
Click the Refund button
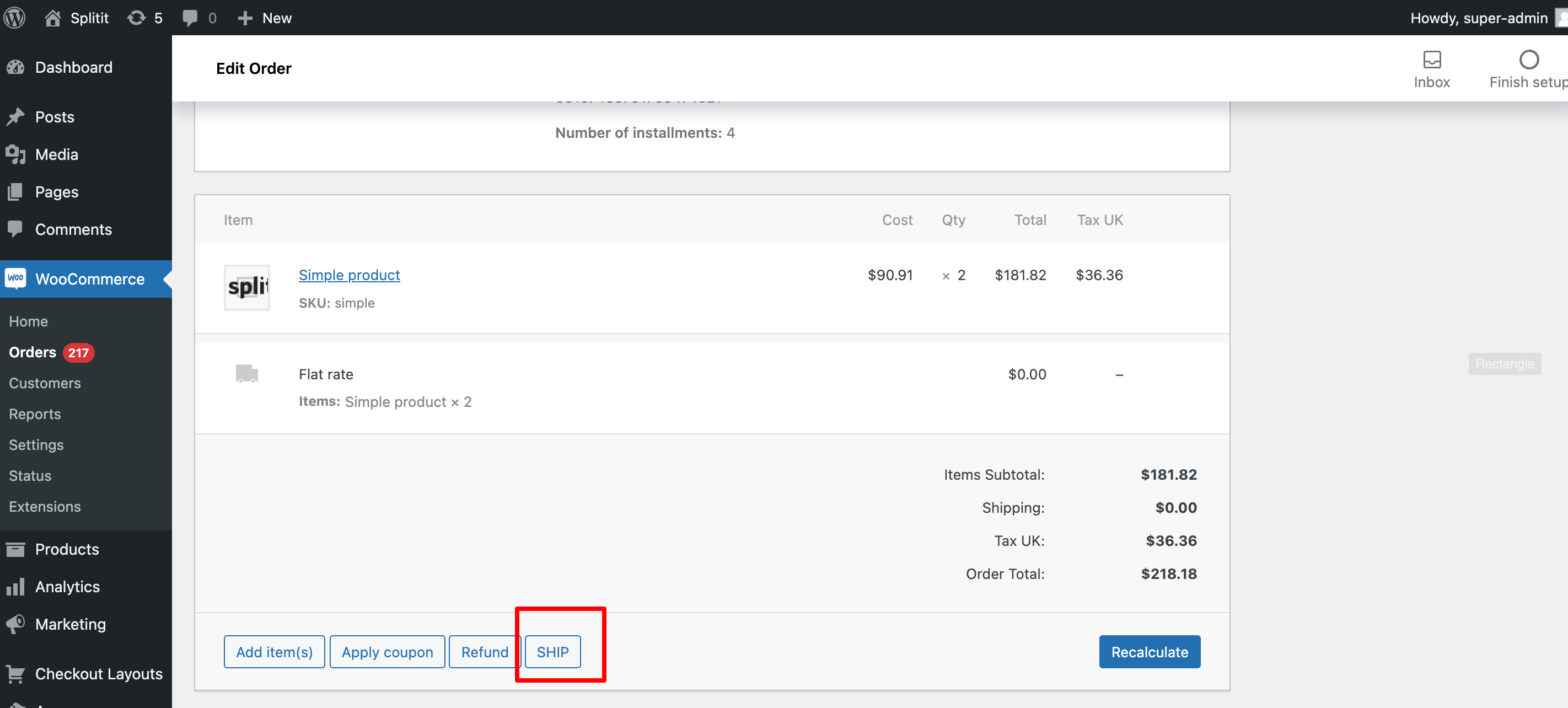pos(485,651)
